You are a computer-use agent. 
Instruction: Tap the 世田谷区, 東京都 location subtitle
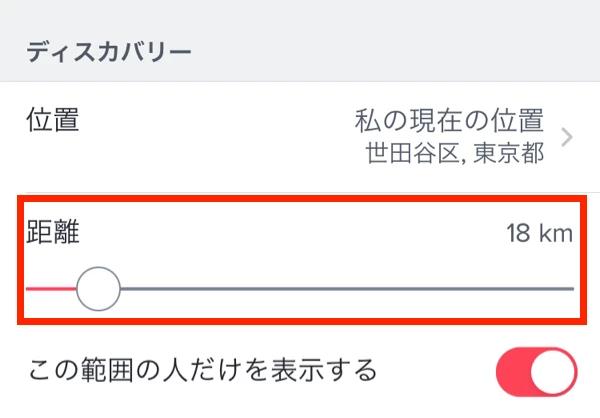[456, 153]
